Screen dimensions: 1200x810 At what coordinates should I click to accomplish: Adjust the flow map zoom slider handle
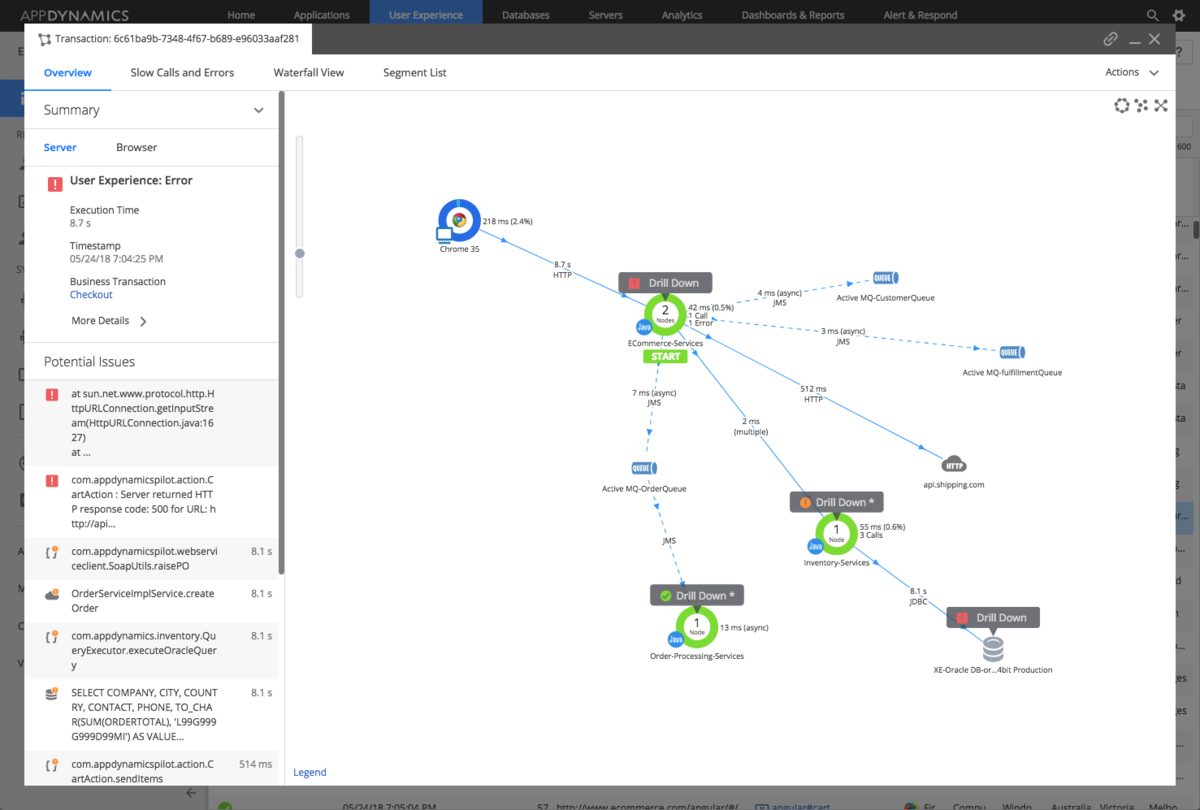click(x=299, y=254)
